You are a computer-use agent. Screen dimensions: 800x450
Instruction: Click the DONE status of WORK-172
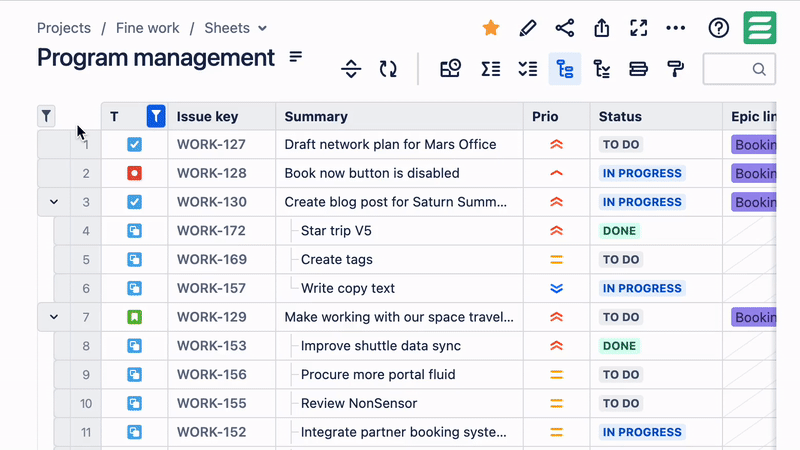619,231
